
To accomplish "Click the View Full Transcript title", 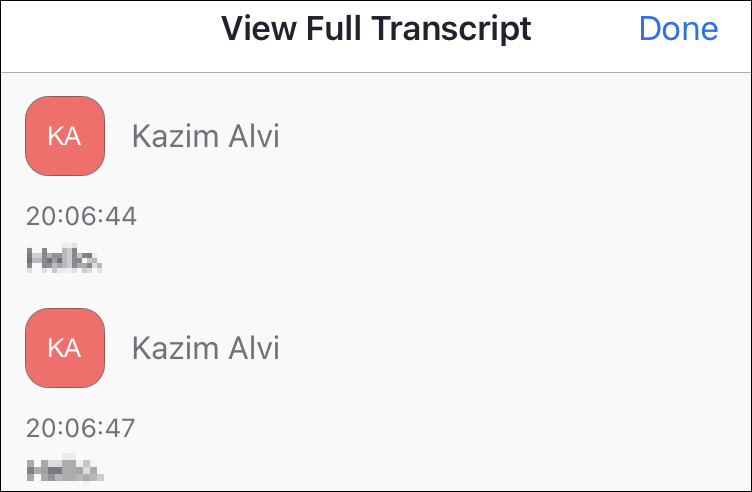I will coord(376,29).
